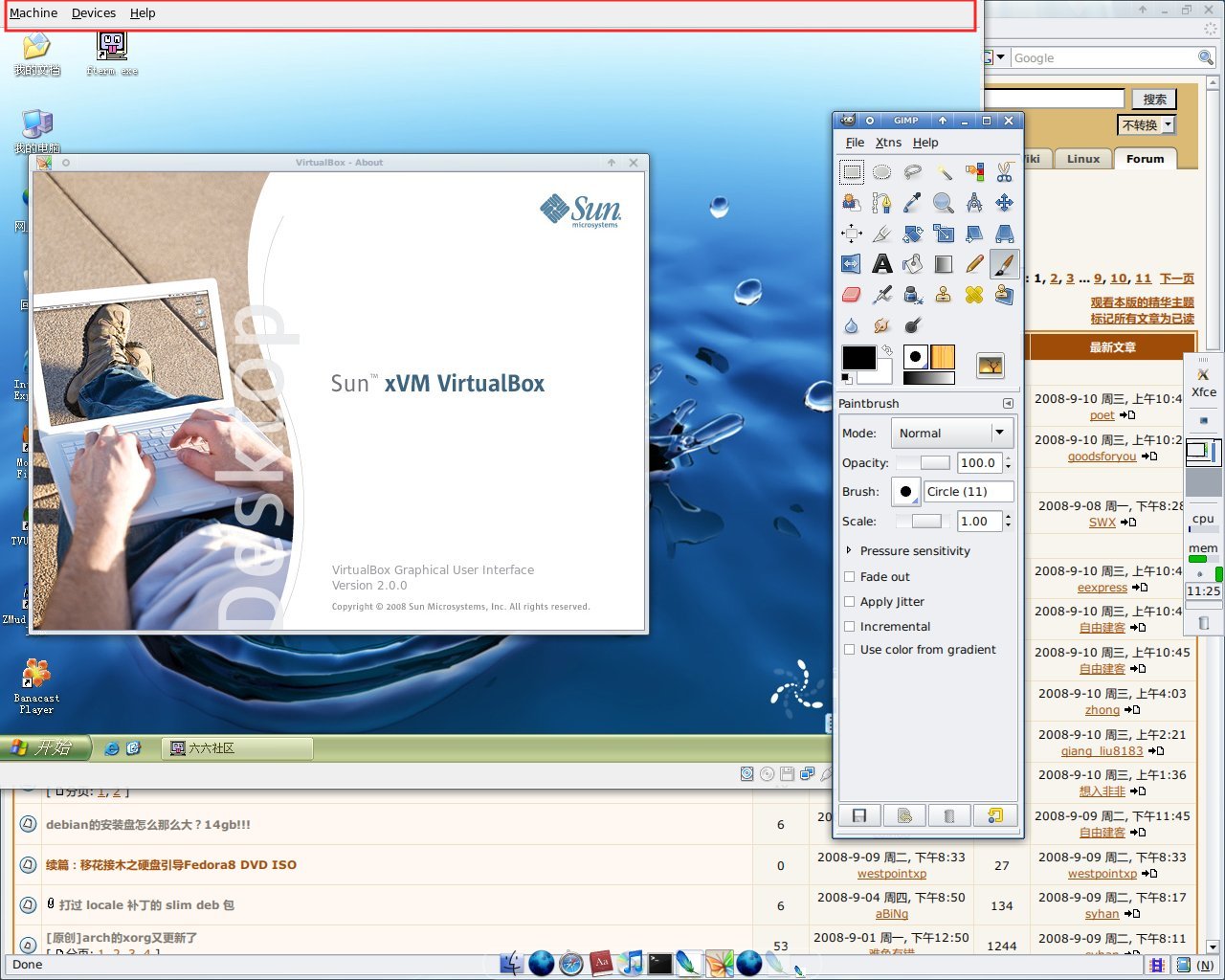
Task: Activate the Dodge/Burn tool
Action: tap(913, 325)
